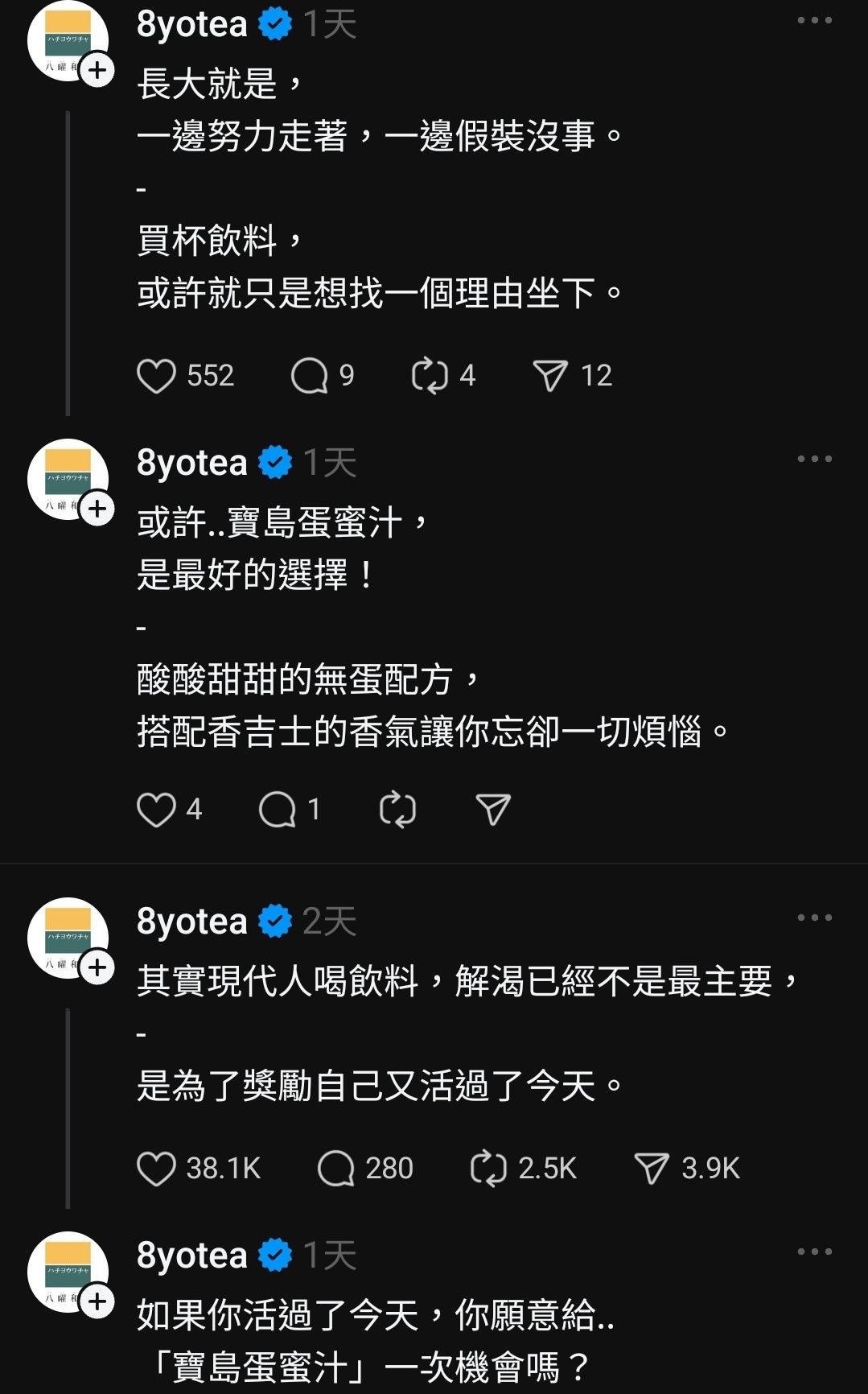Like the 寶島蛋蜜汁 post with 4 likes

coord(156,810)
